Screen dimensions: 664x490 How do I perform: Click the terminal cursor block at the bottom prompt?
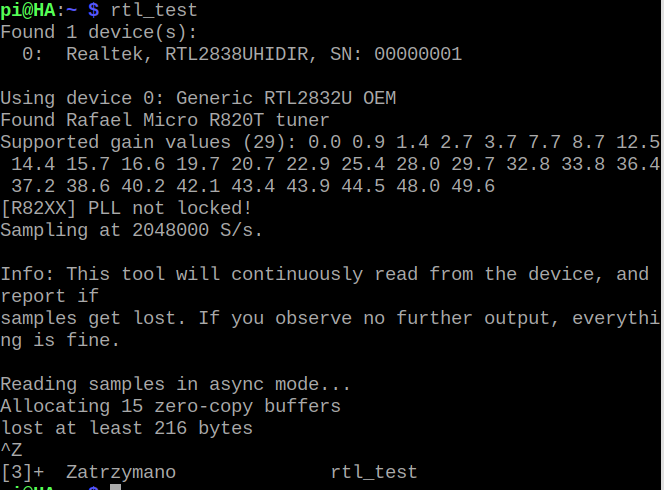point(116,487)
